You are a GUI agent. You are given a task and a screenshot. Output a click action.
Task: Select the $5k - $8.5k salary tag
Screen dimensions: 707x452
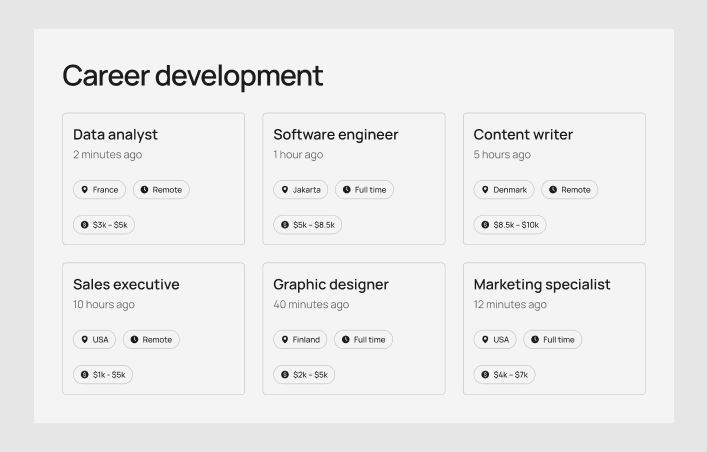pyautogui.click(x=307, y=225)
